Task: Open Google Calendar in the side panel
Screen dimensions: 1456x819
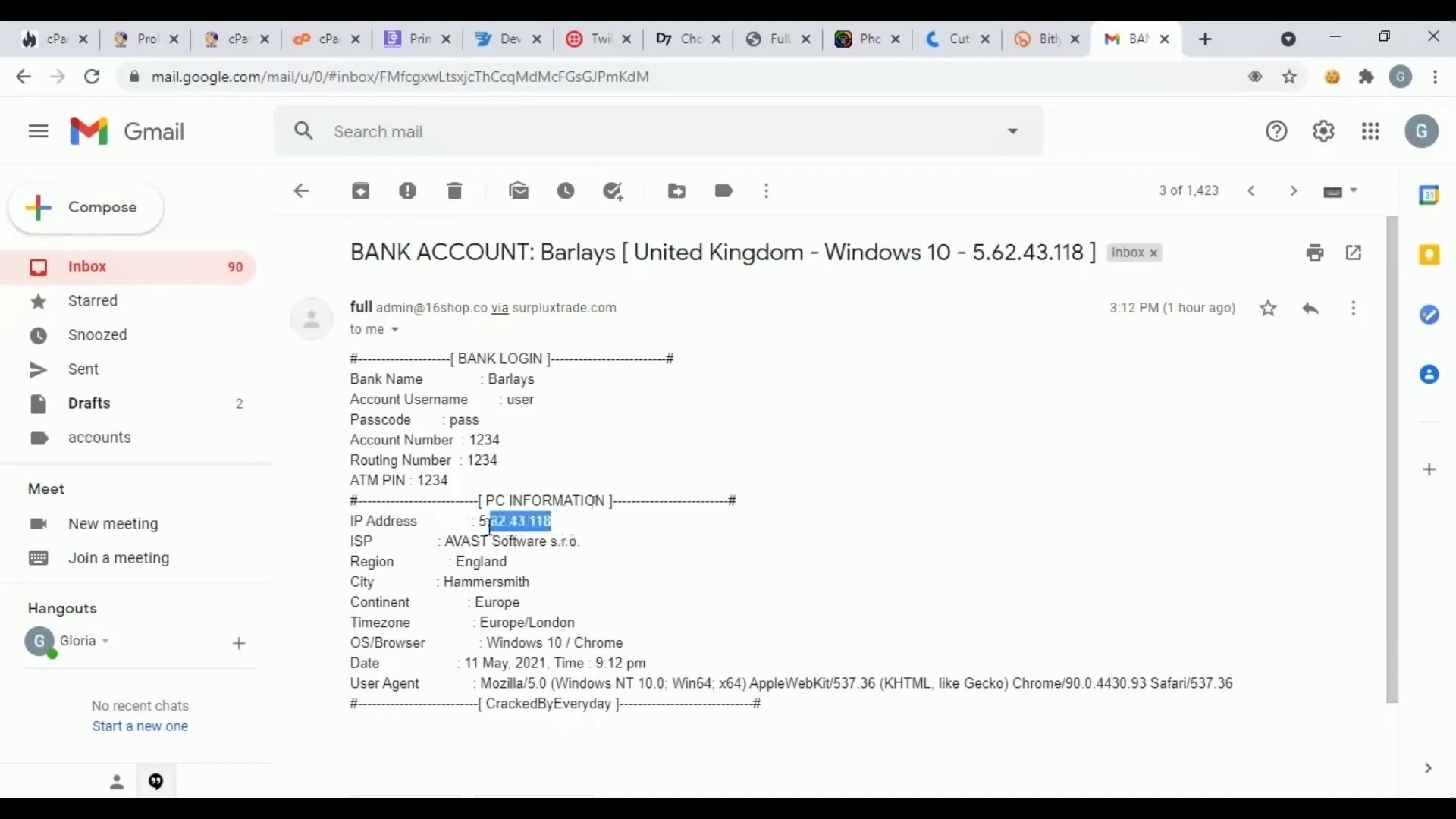Action: click(x=1430, y=196)
